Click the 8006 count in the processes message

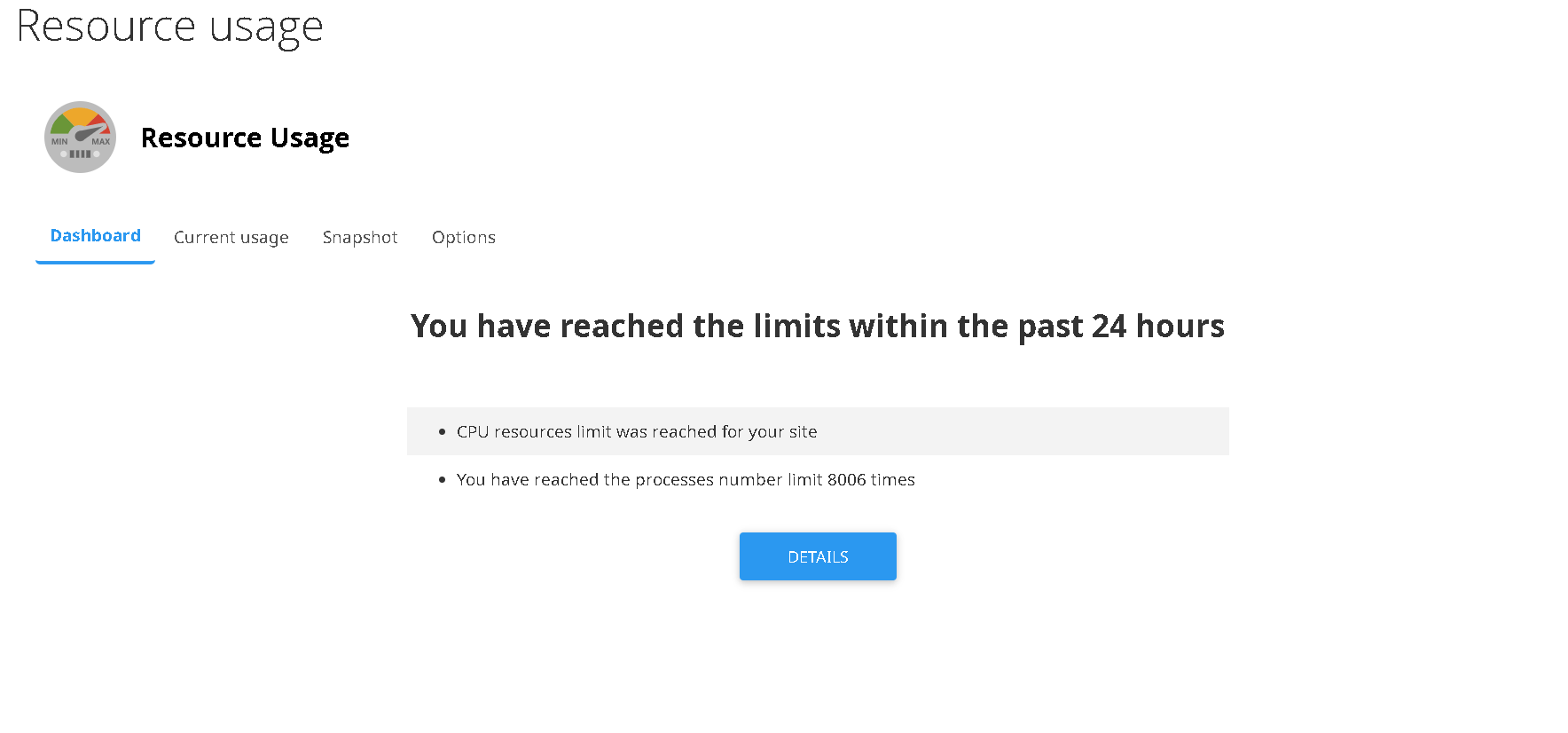click(x=846, y=480)
